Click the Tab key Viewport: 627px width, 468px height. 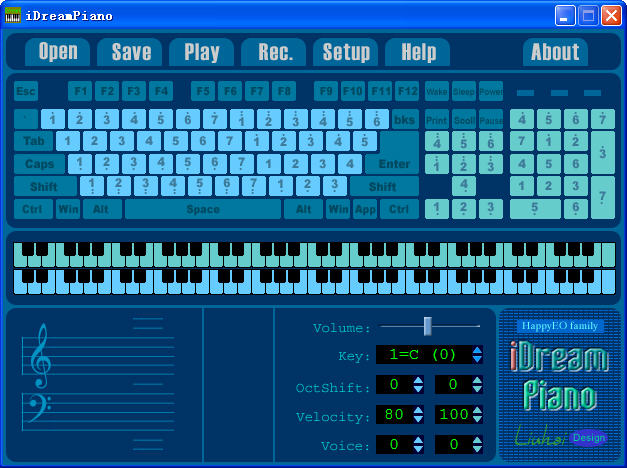tap(34, 141)
